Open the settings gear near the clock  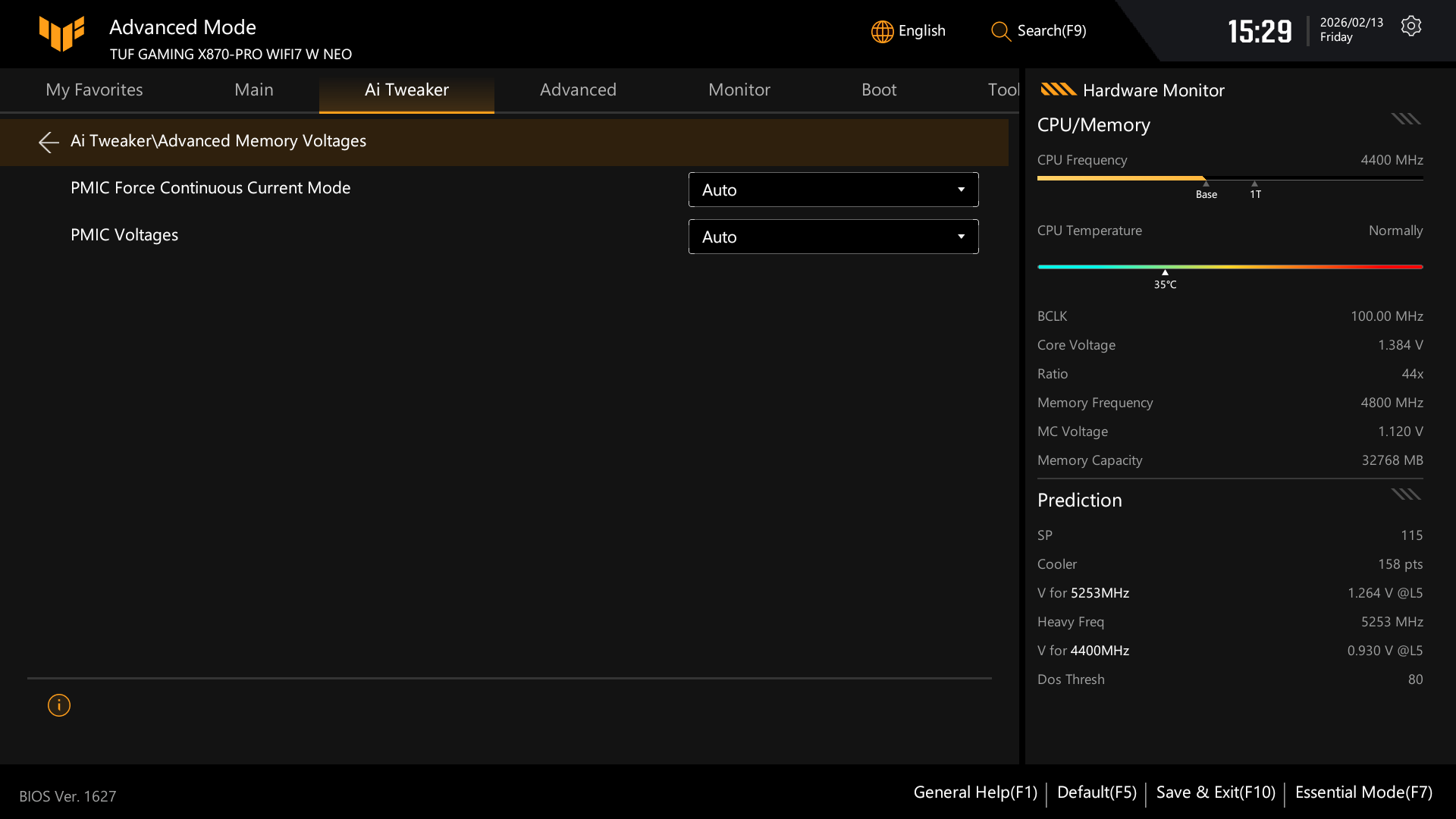click(1411, 25)
